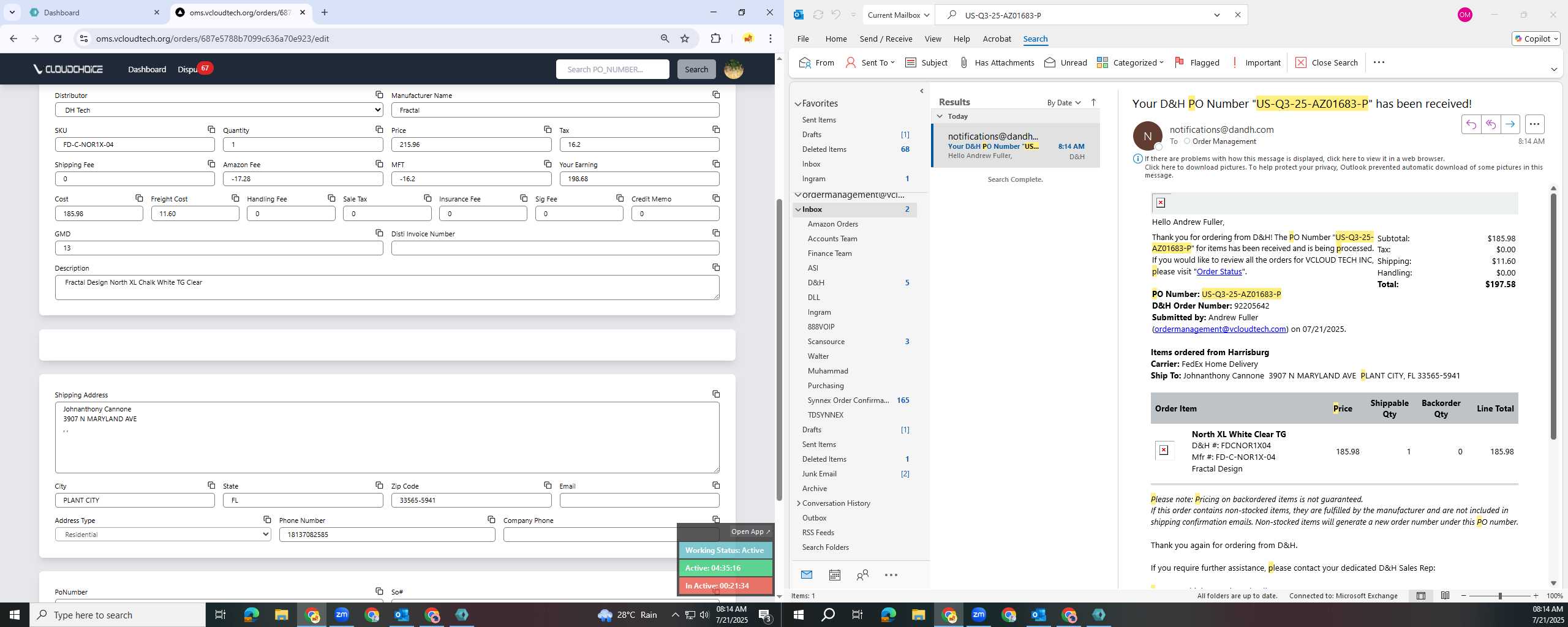Collapse the Outlook folder pane

point(922,91)
